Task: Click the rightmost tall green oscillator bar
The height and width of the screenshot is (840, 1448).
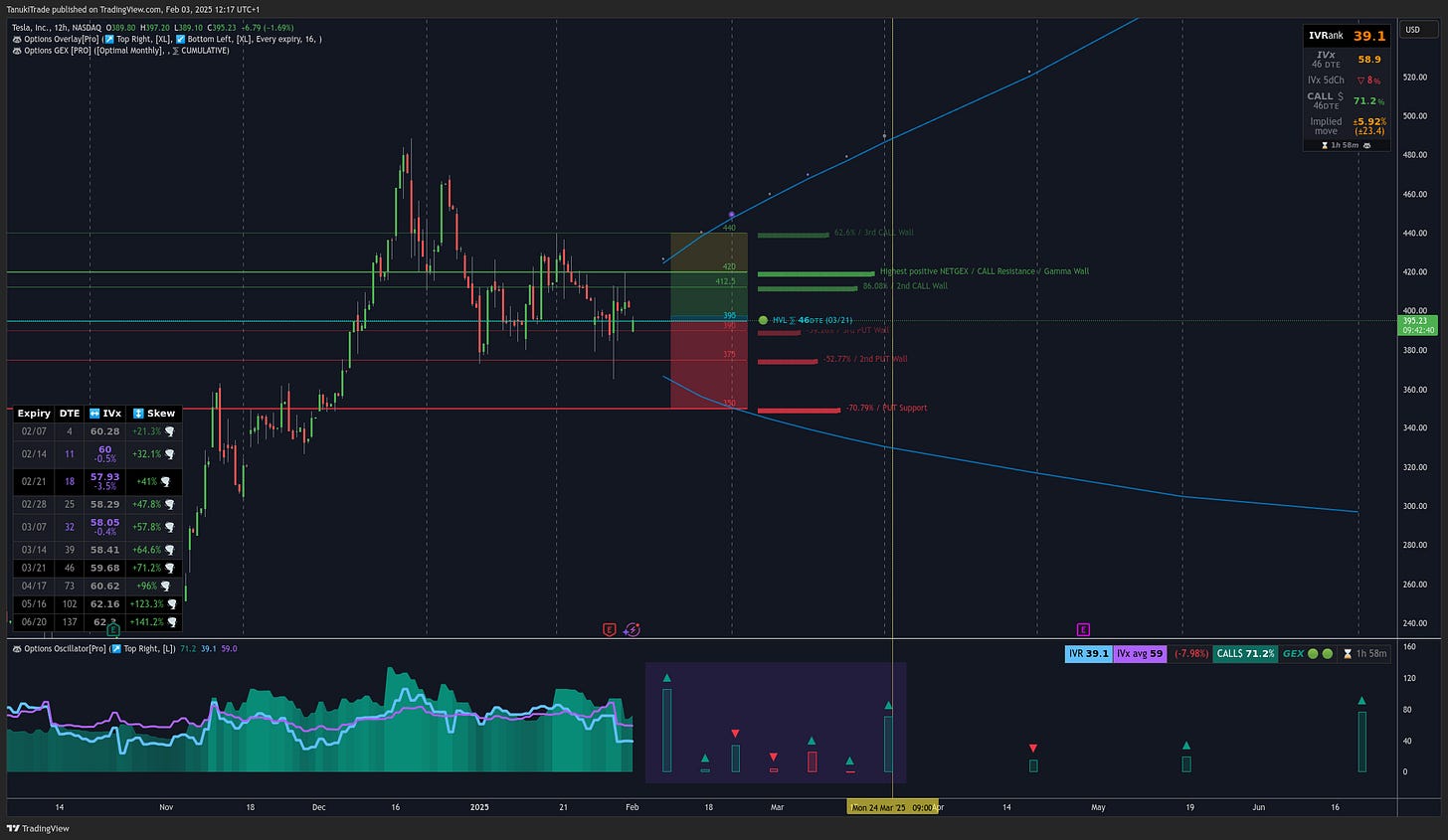Action: click(x=1361, y=742)
